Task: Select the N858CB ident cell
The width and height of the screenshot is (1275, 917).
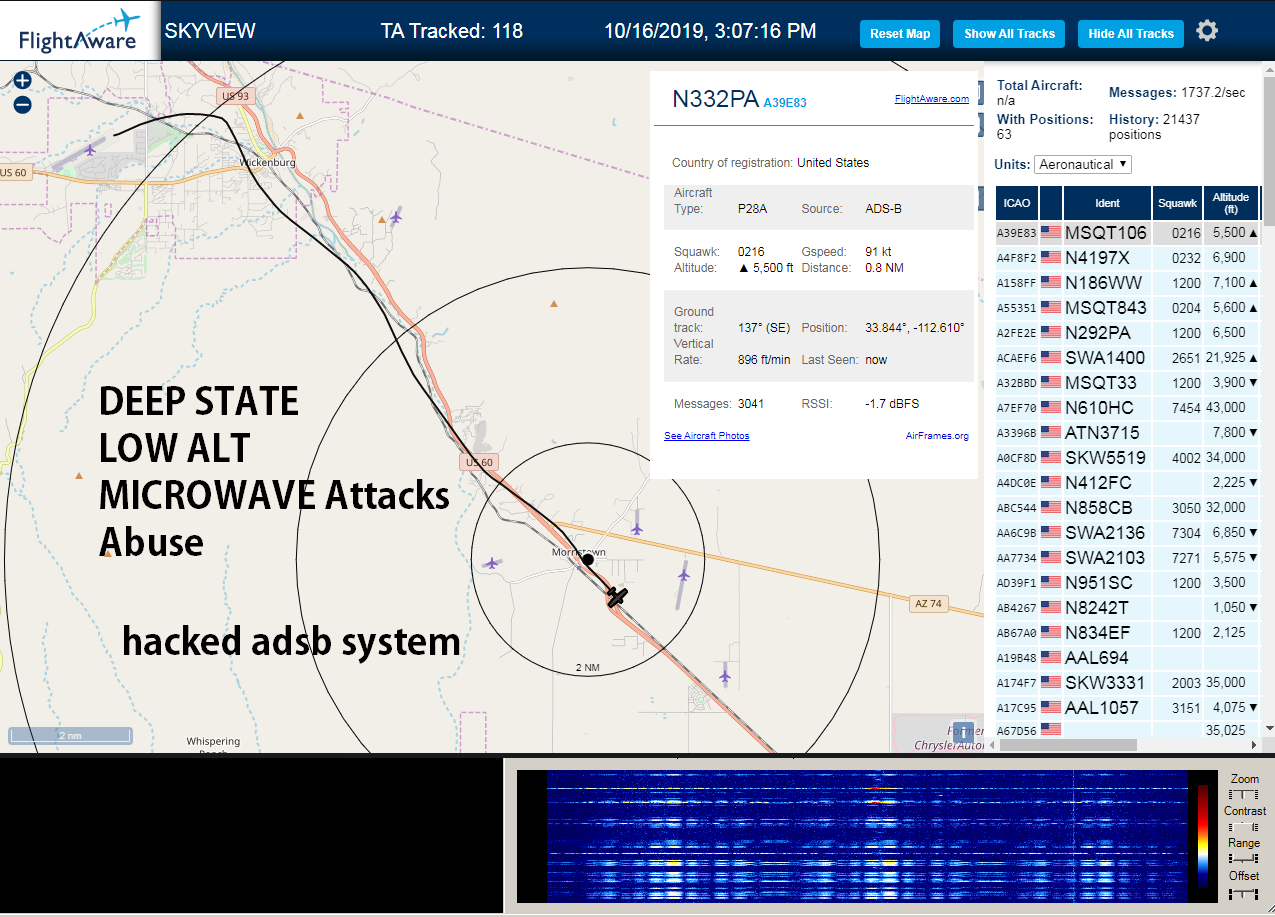Action: [x=1107, y=508]
